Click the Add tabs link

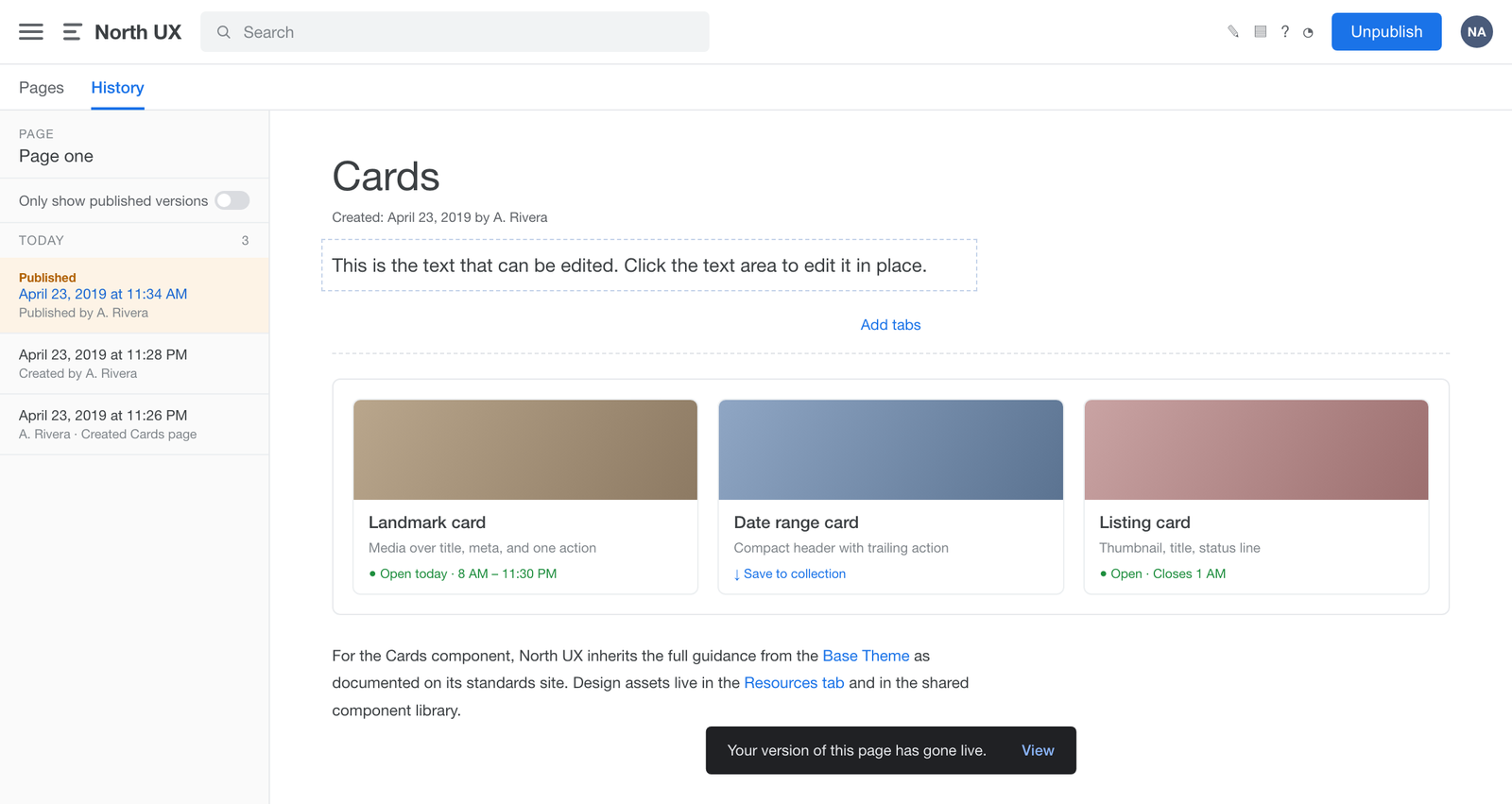(890, 325)
